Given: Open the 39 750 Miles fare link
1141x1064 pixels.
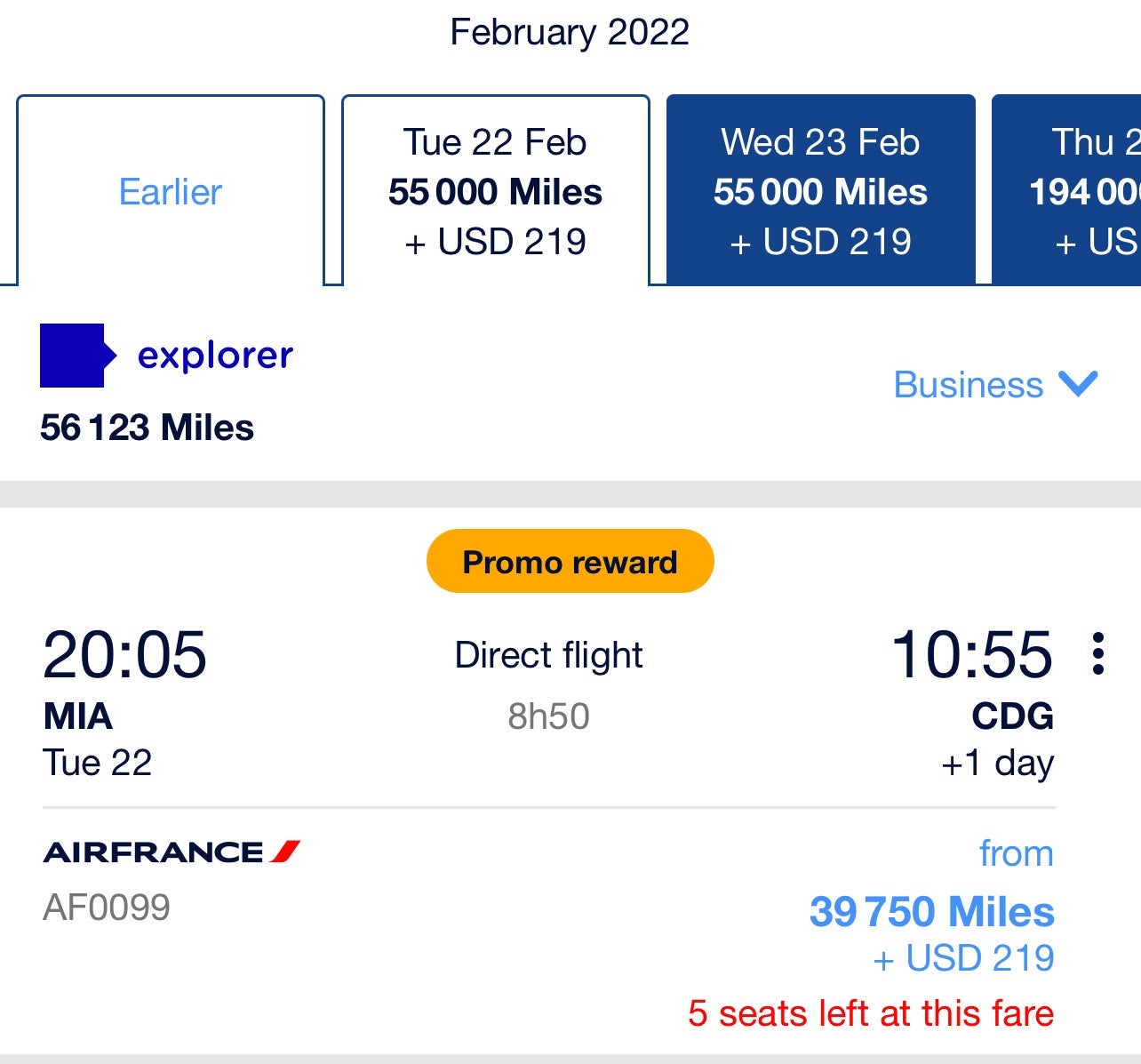Looking at the screenshot, I should (x=930, y=912).
